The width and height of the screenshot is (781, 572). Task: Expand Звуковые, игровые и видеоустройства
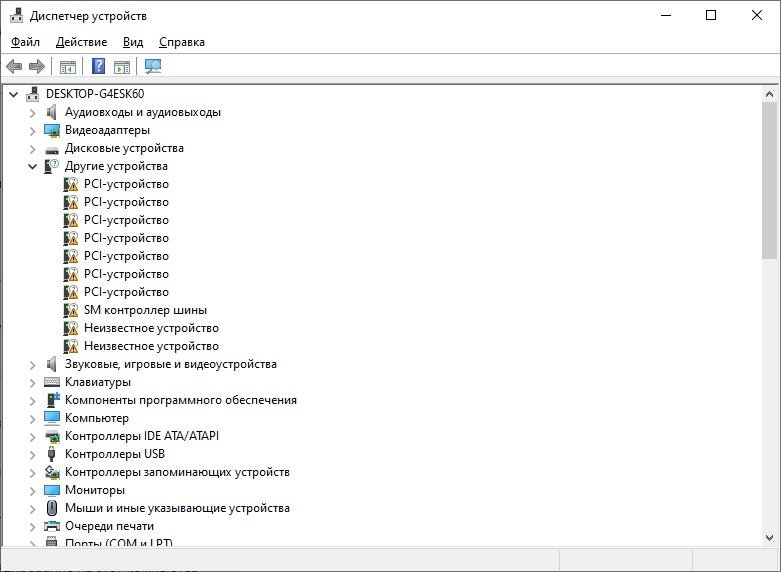coord(32,365)
